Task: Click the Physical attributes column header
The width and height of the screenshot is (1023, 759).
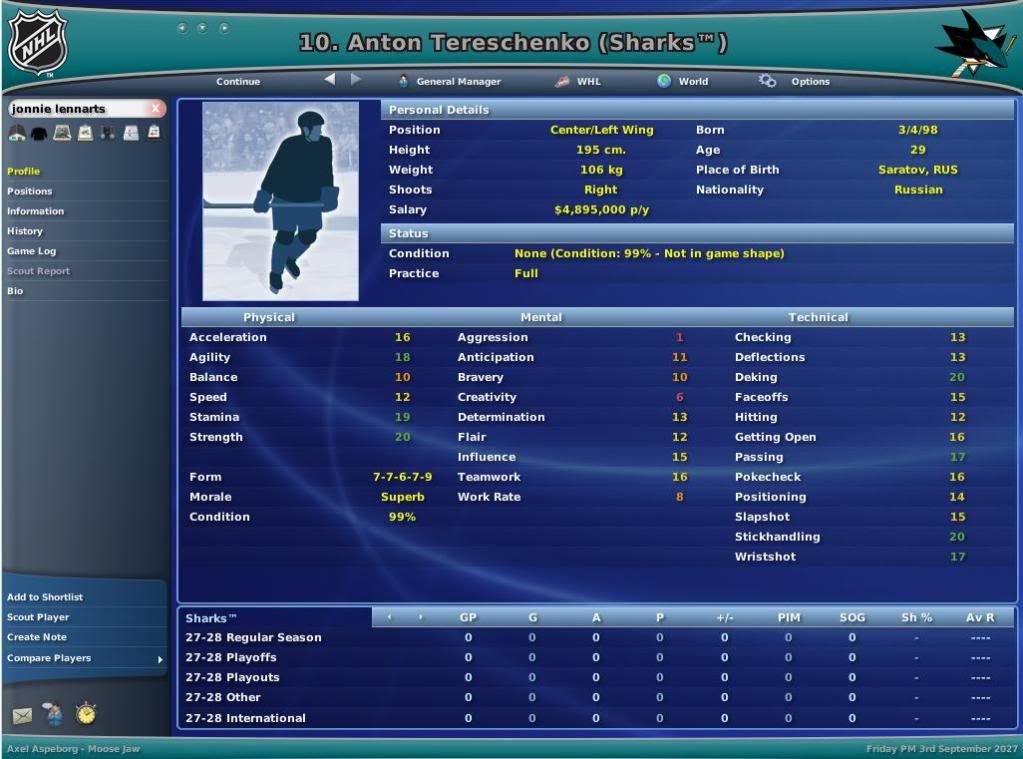Action: pos(269,317)
